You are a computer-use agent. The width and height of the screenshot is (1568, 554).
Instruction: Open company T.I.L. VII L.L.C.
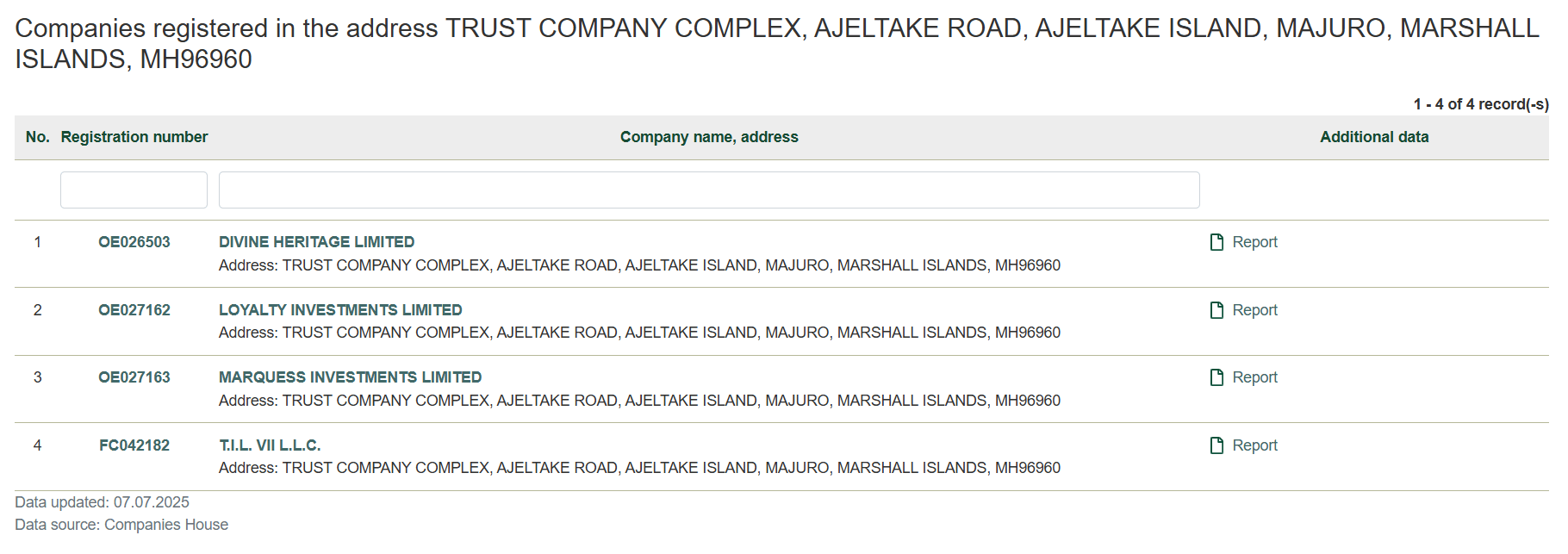tap(270, 445)
